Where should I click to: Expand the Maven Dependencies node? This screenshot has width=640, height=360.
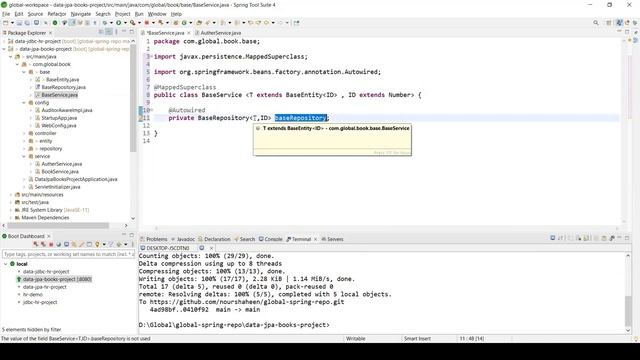click(x=11, y=218)
